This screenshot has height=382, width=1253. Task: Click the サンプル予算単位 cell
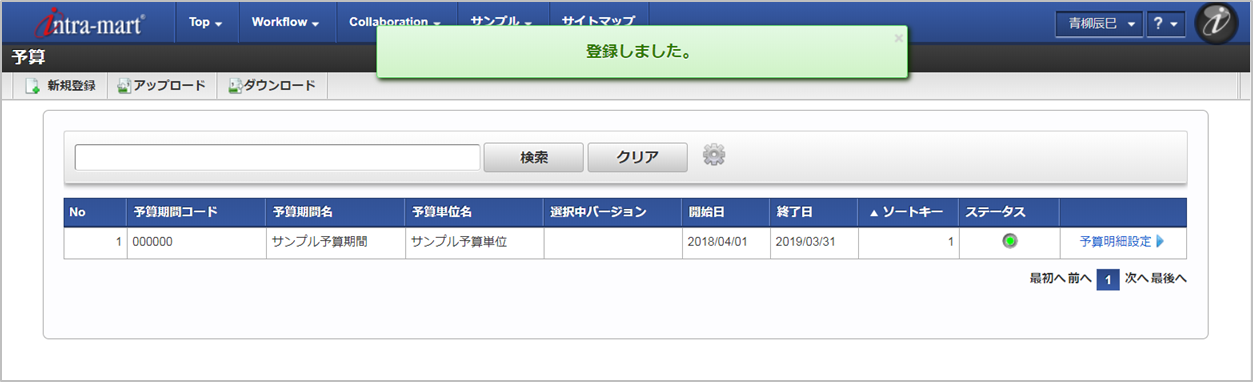click(474, 242)
